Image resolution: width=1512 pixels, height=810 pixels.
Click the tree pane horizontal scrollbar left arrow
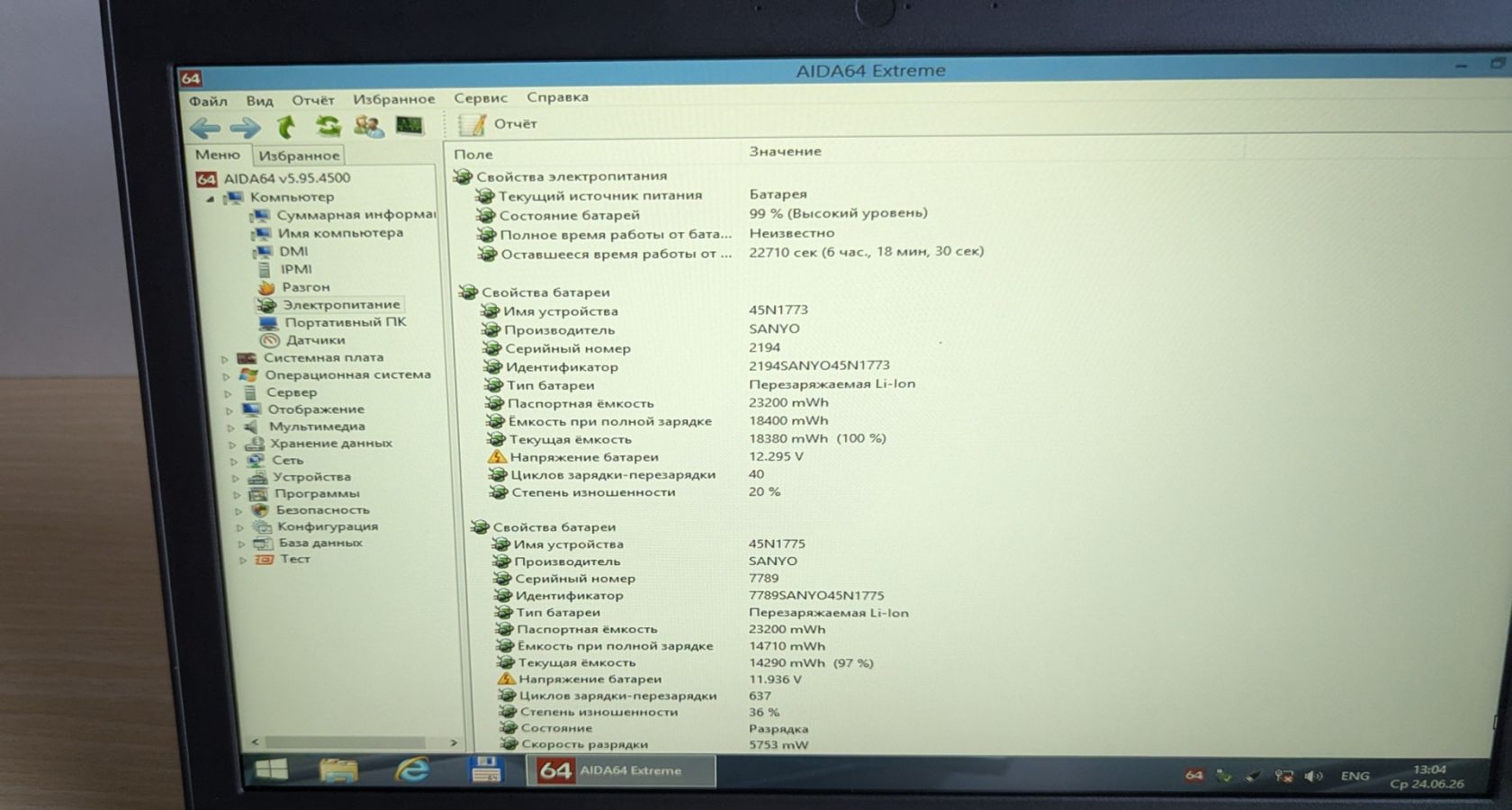pyautogui.click(x=256, y=742)
